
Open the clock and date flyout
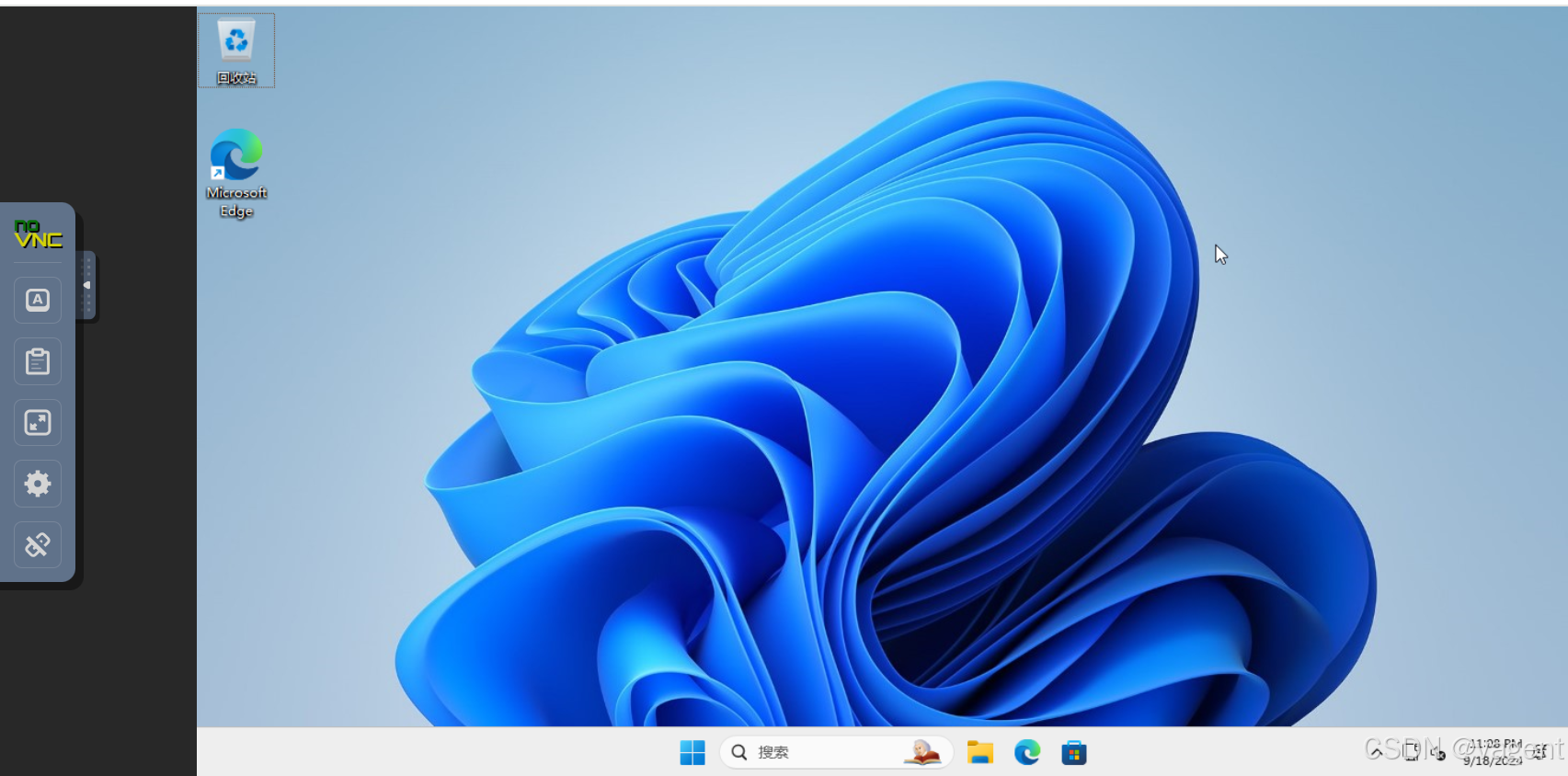1494,752
